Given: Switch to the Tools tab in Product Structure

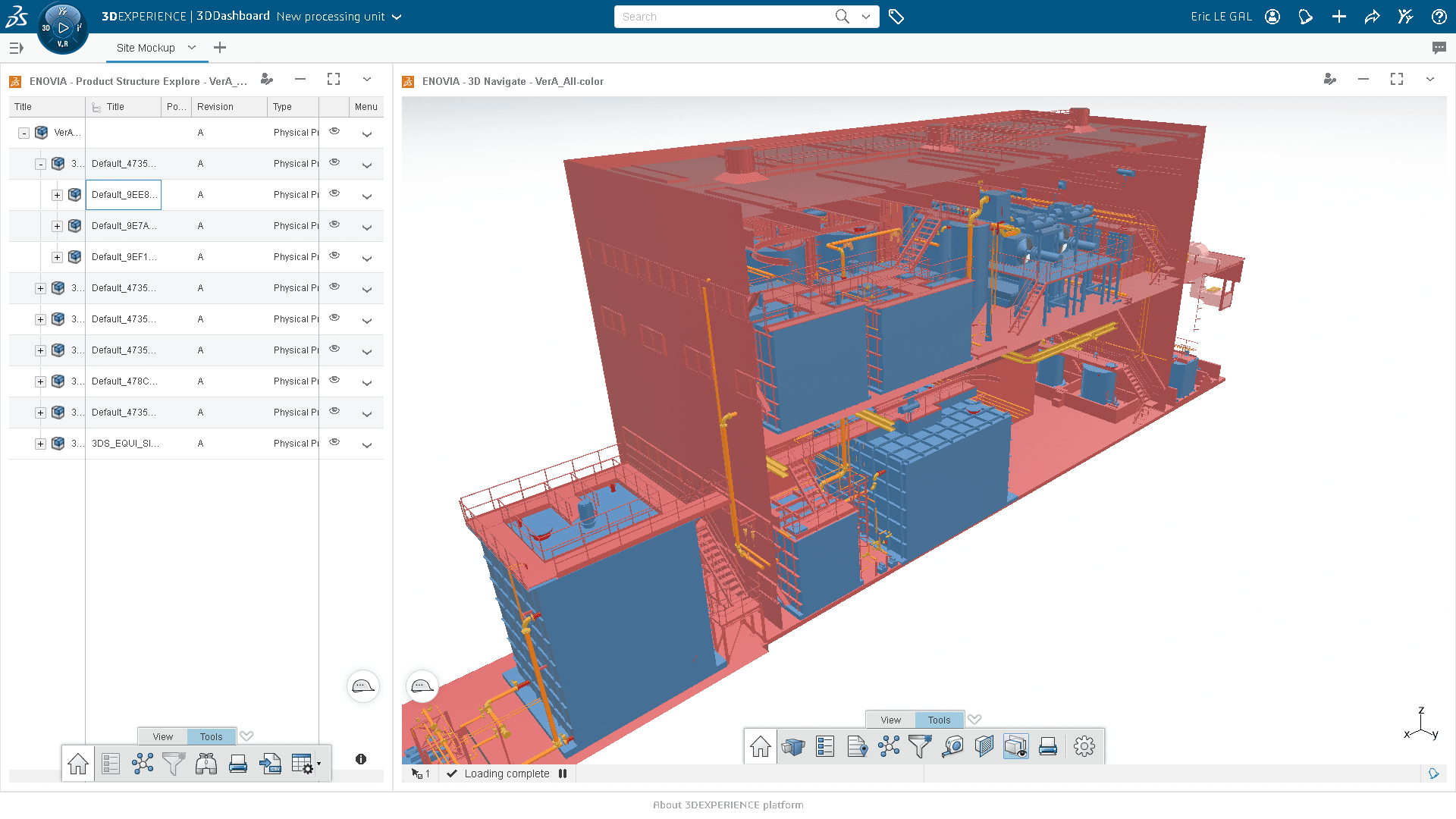Looking at the screenshot, I should coord(210,737).
